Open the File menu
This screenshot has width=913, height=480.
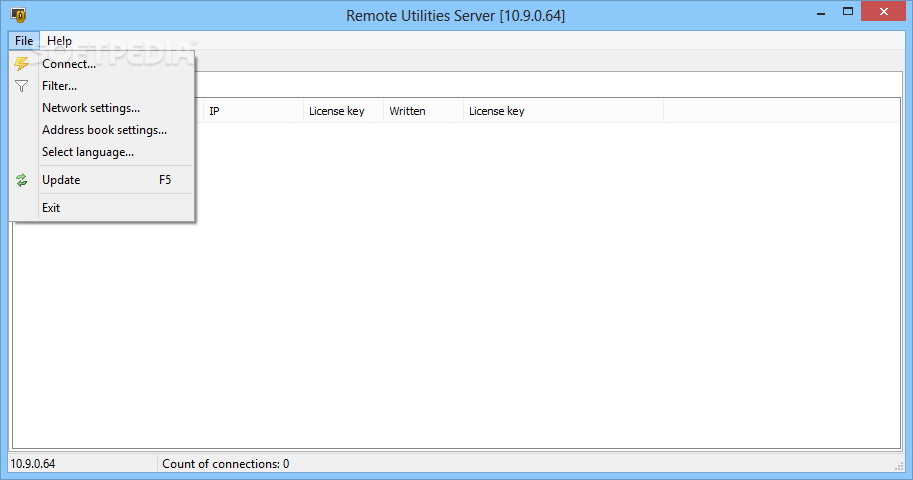[x=24, y=41]
